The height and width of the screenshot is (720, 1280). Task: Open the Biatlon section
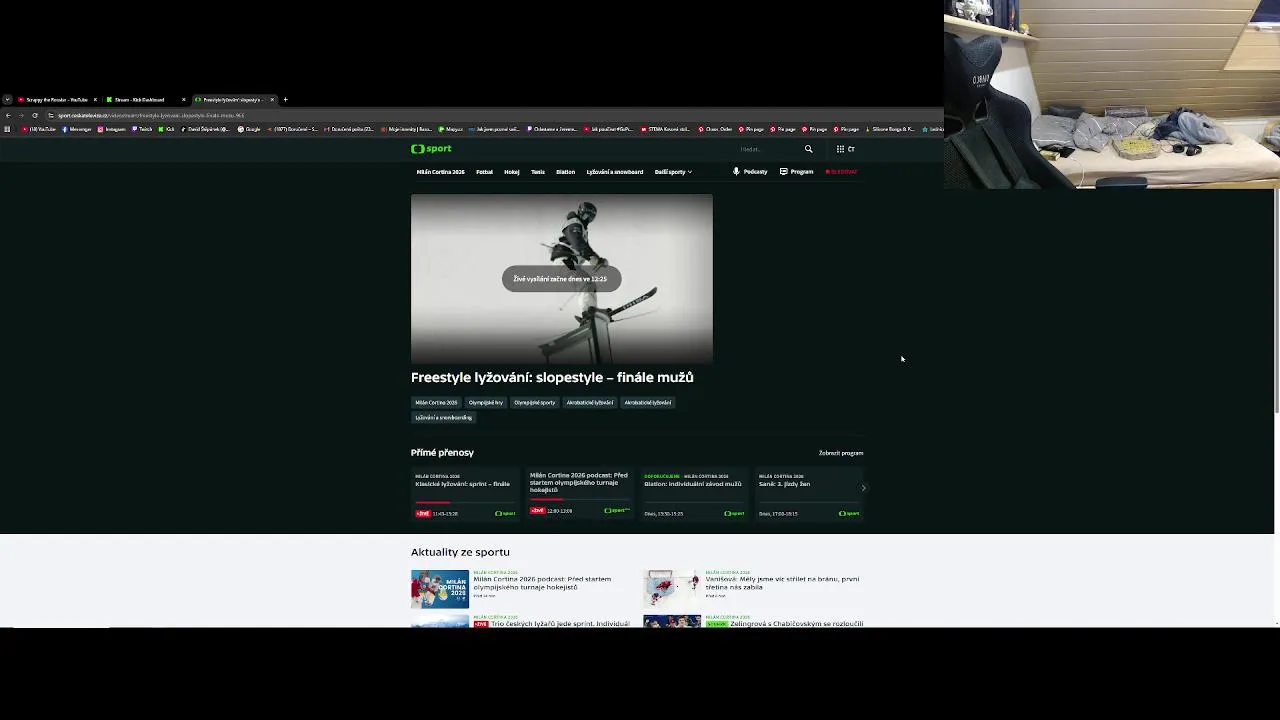[x=565, y=172]
